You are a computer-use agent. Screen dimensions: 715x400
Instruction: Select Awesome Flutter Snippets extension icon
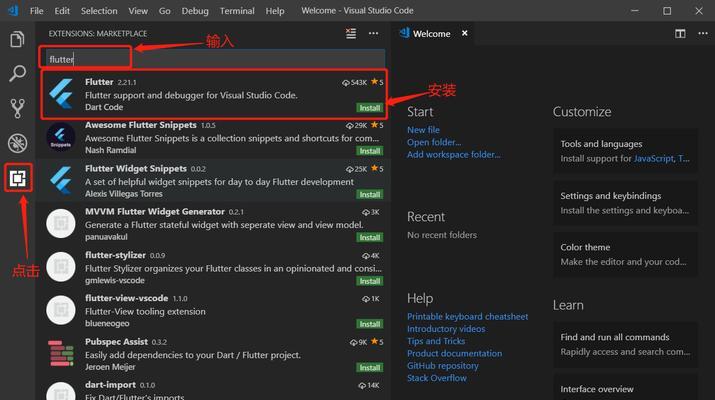pyautogui.click(x=61, y=137)
